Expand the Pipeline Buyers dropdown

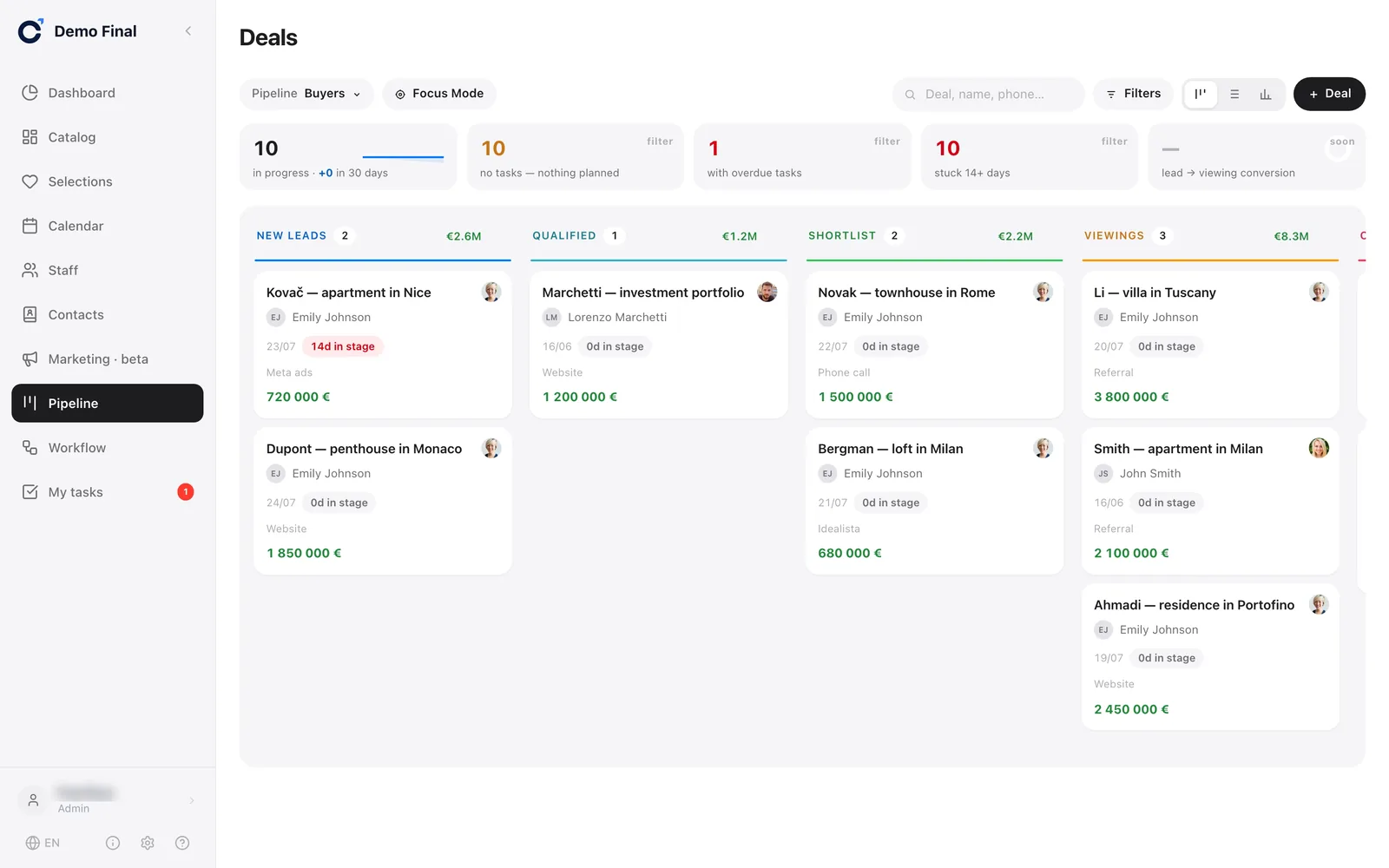click(306, 94)
